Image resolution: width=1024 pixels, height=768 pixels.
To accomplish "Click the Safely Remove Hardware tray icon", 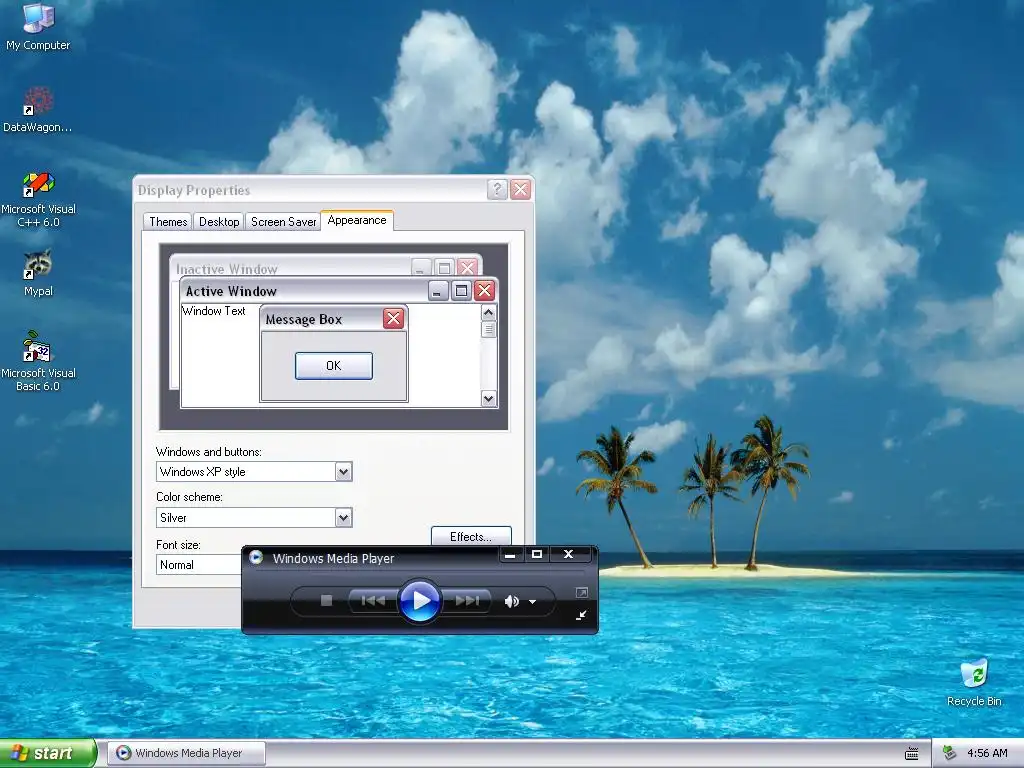I will click(x=950, y=753).
